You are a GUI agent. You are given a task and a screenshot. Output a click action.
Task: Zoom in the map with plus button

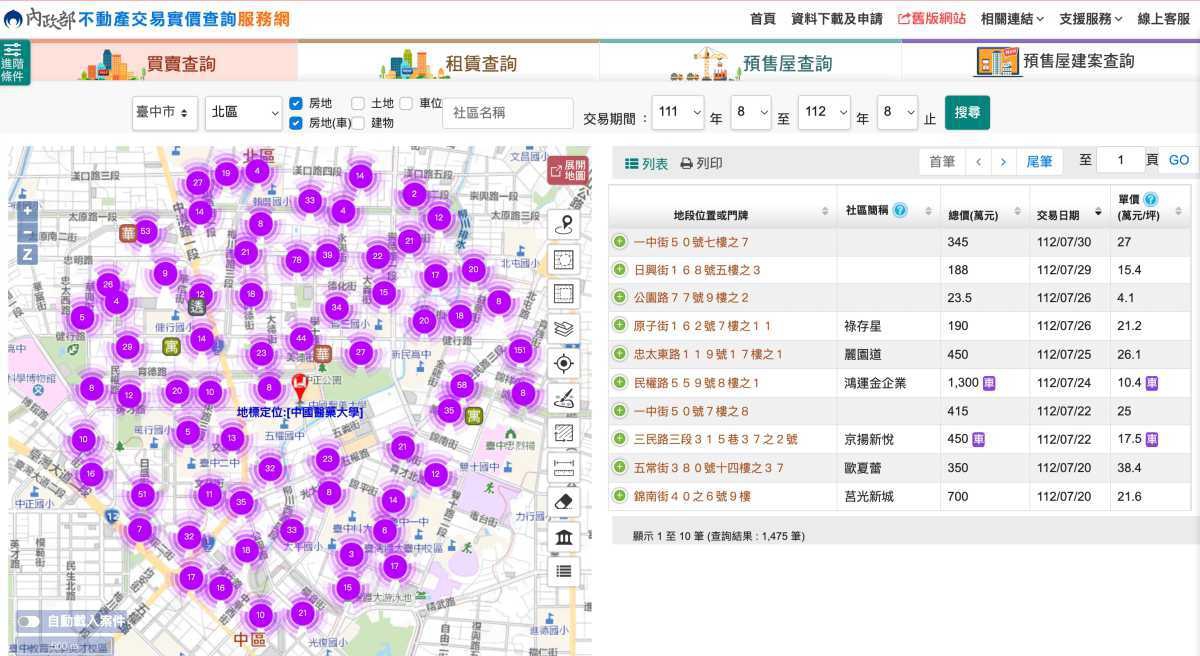pyautogui.click(x=27, y=210)
